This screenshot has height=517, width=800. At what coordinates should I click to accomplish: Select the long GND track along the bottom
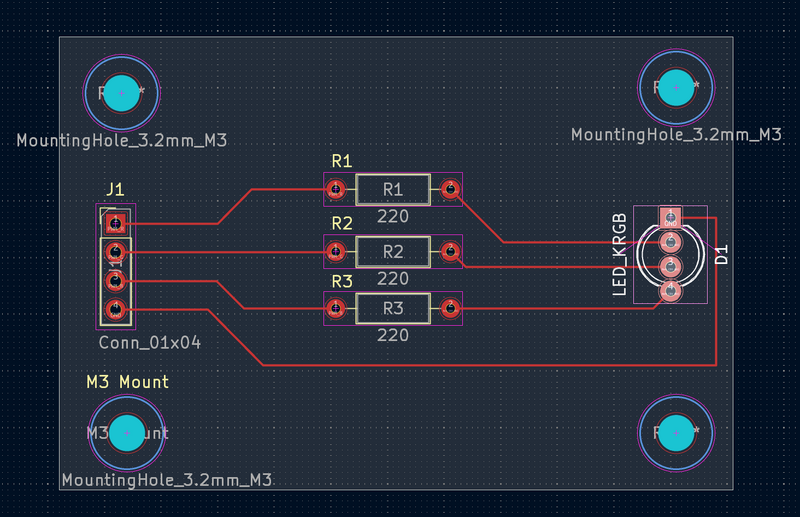[x=490, y=365]
